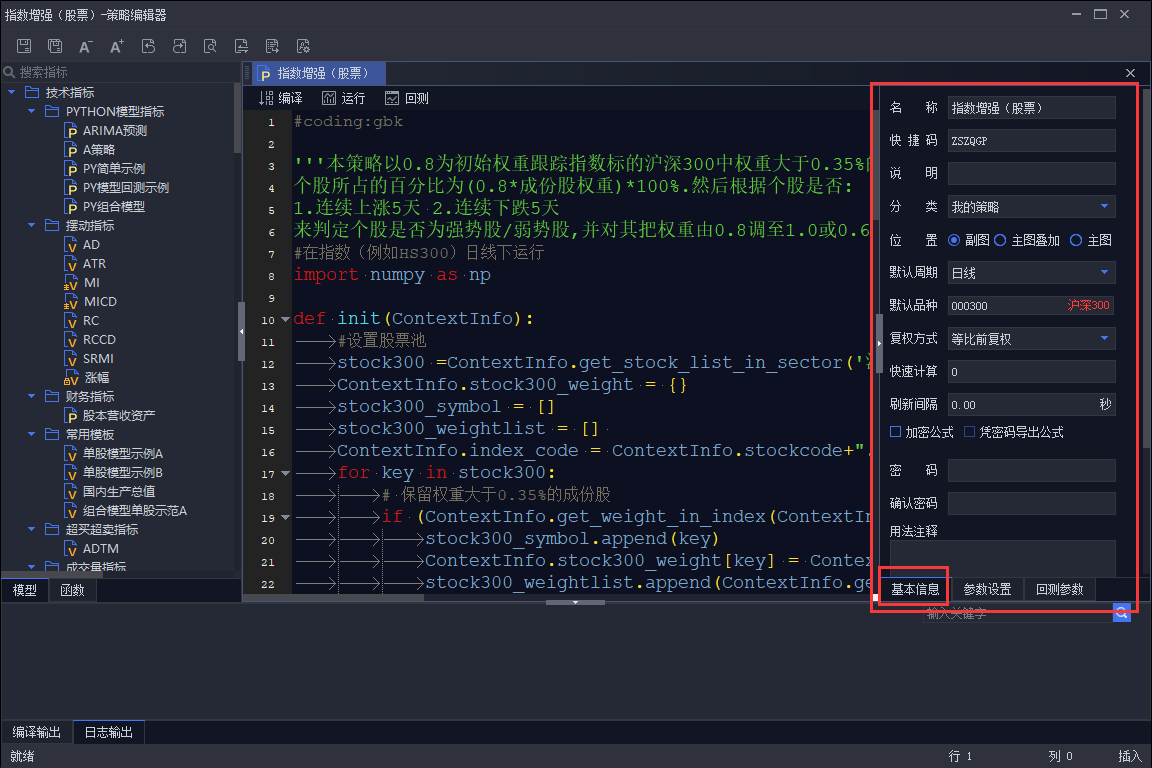
Task: Click the Find (magnifier document) toolbar icon
Action: 210,46
